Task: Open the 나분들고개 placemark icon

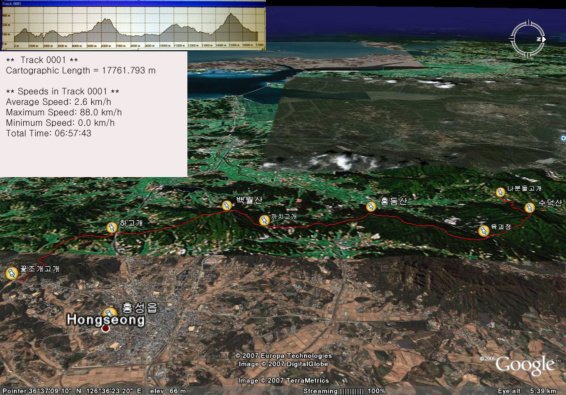Action: (x=500, y=192)
